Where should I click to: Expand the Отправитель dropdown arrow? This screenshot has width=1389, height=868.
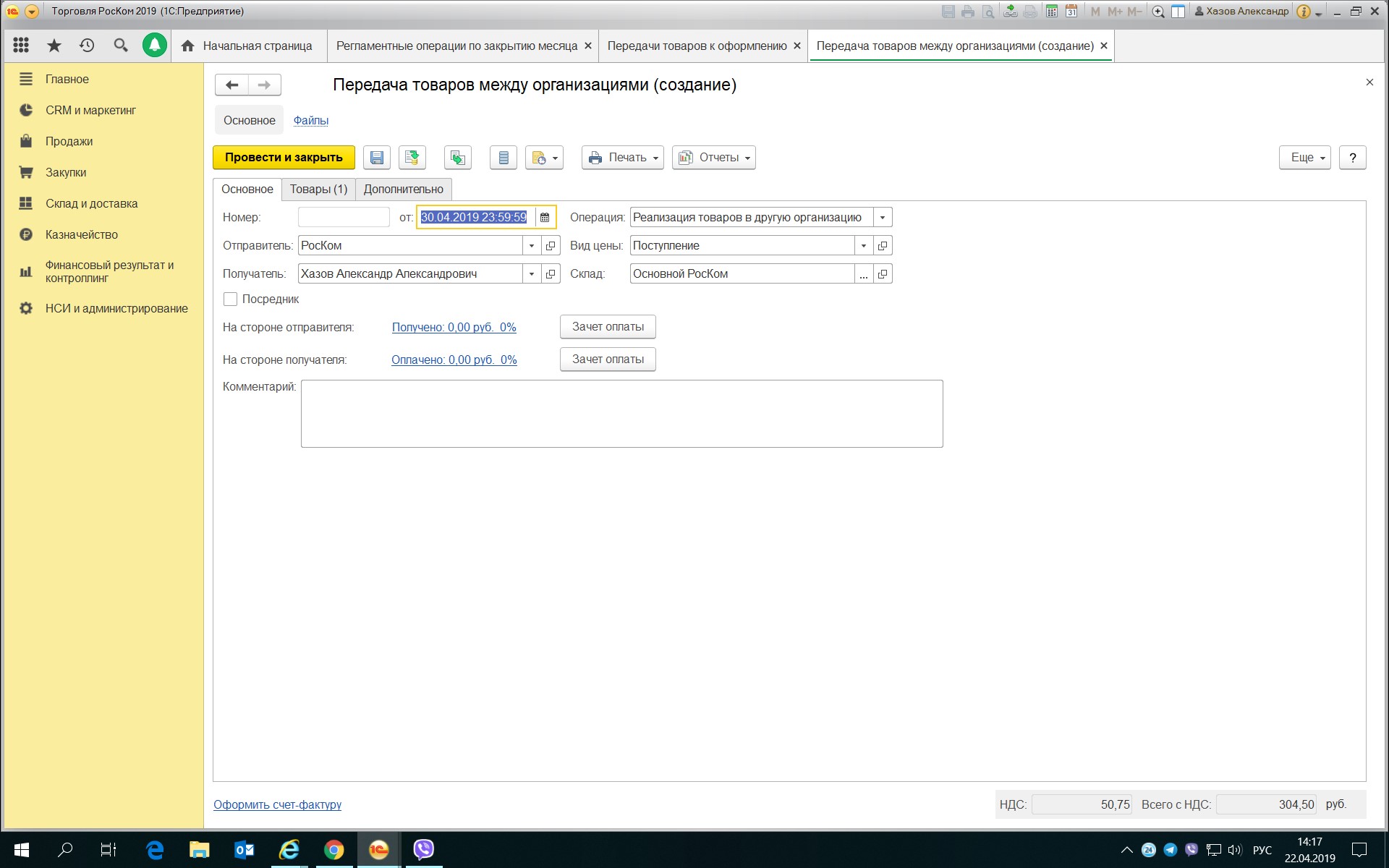(532, 246)
